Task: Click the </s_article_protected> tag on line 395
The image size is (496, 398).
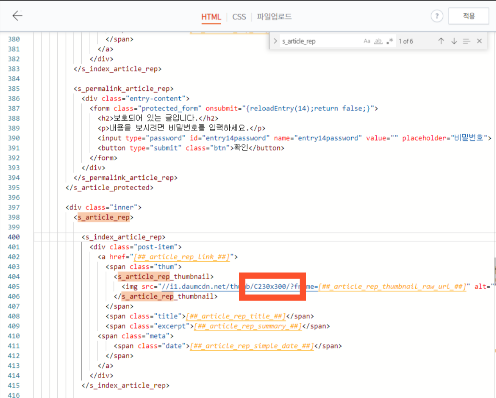Action: [x=110, y=188]
